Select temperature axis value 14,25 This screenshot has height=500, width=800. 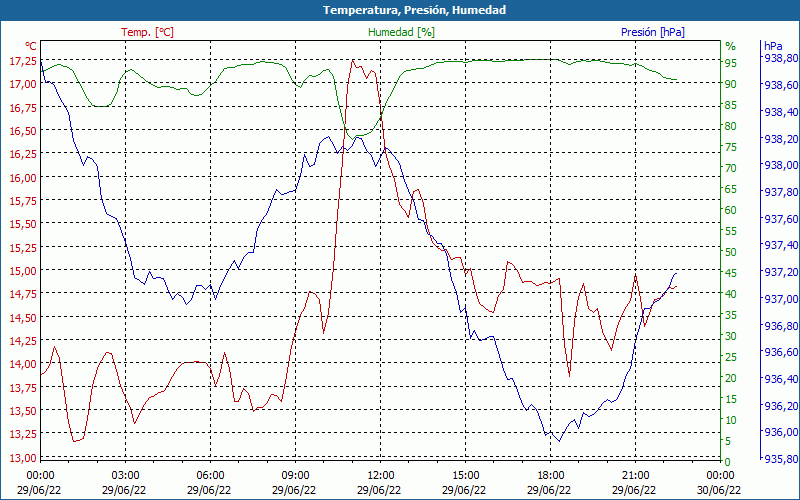click(x=23, y=341)
